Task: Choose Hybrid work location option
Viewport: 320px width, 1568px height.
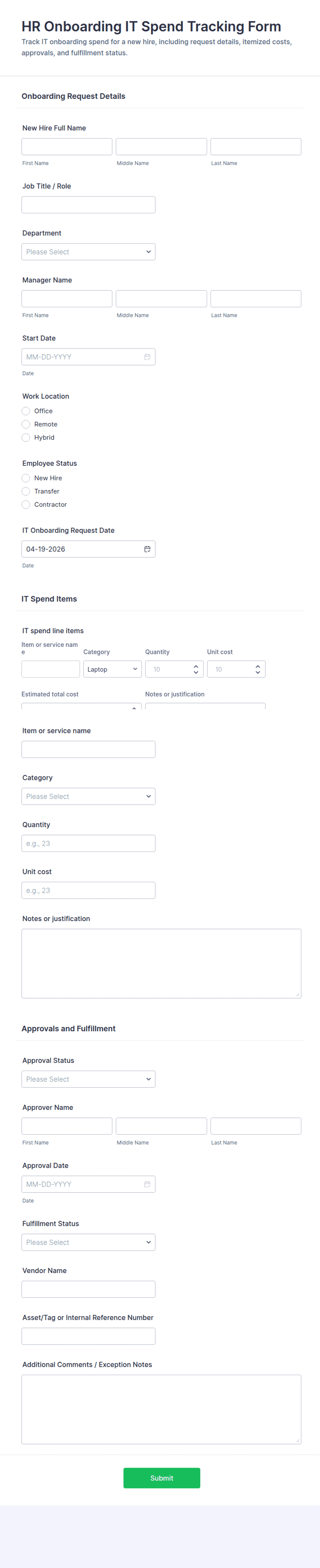Action: point(26,438)
